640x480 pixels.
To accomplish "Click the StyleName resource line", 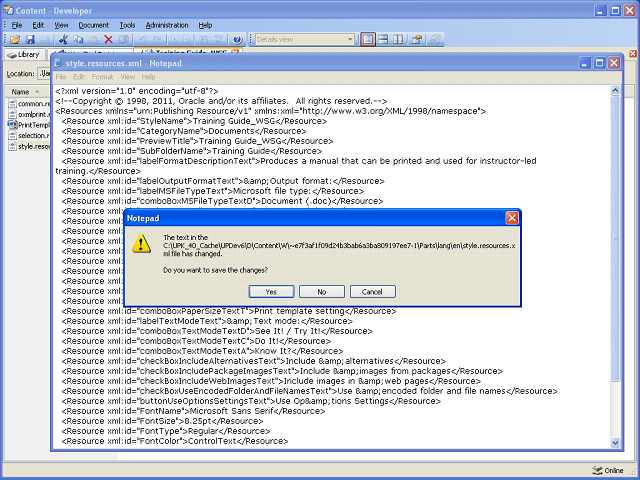I will click(x=194, y=121).
